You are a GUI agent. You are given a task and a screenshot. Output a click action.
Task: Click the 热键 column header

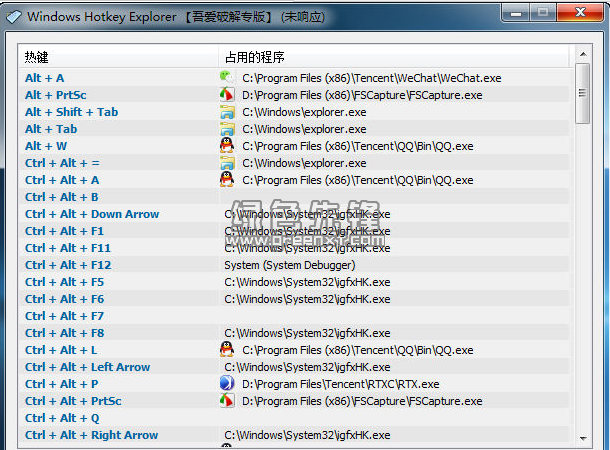coord(118,57)
